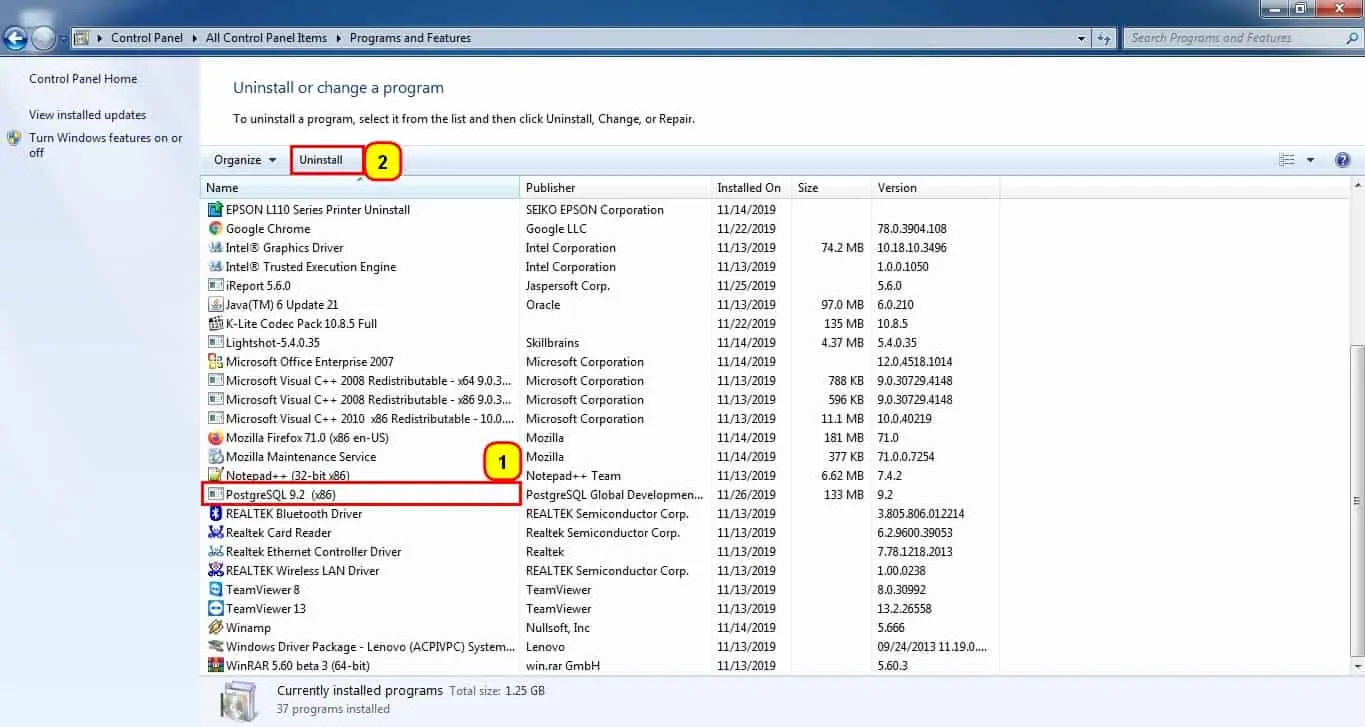Screen dimensions: 1365x727
Task: Click the refresh address bar button
Action: [x=1105, y=38]
